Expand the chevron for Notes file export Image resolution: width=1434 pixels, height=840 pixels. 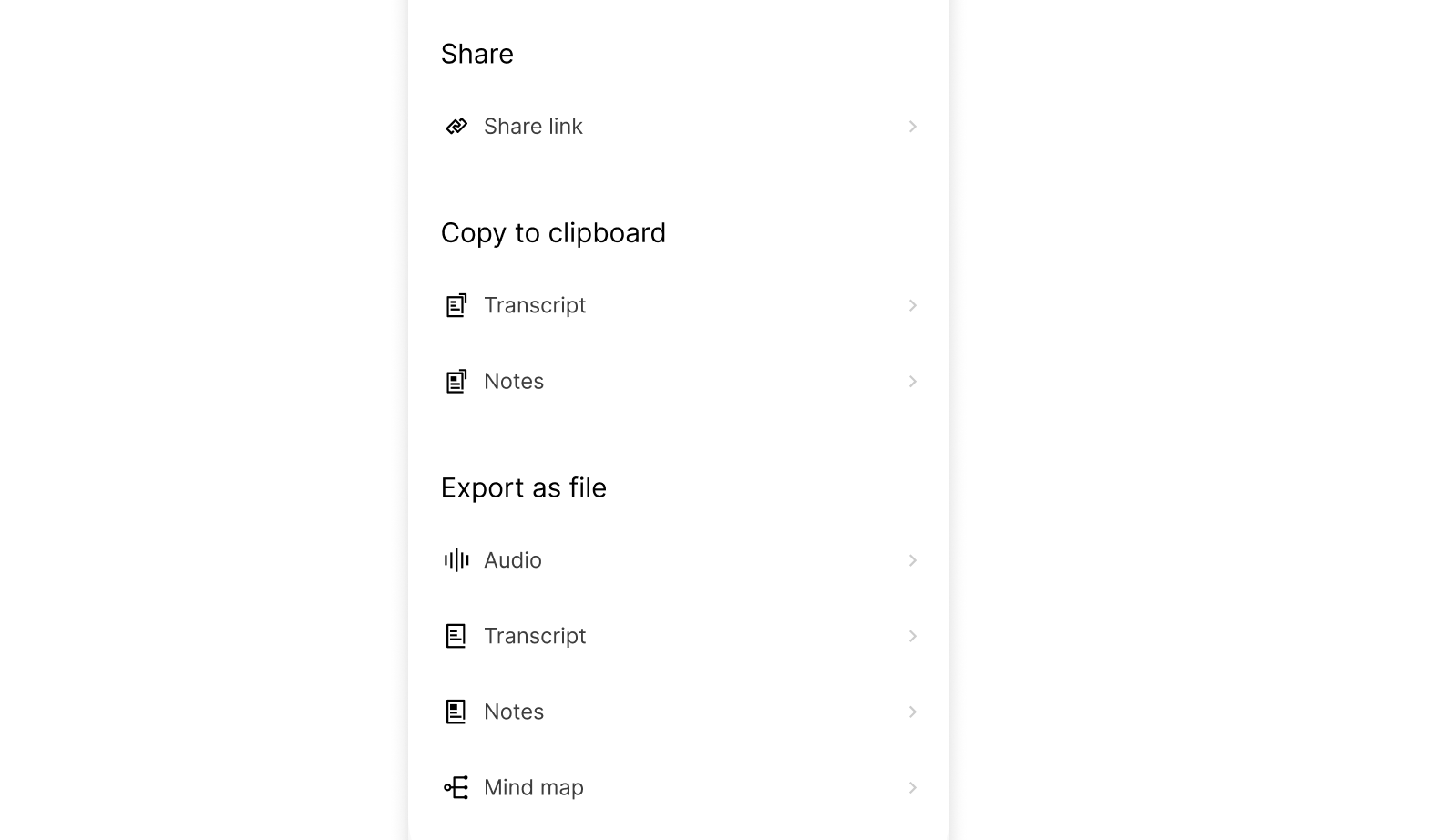912,712
